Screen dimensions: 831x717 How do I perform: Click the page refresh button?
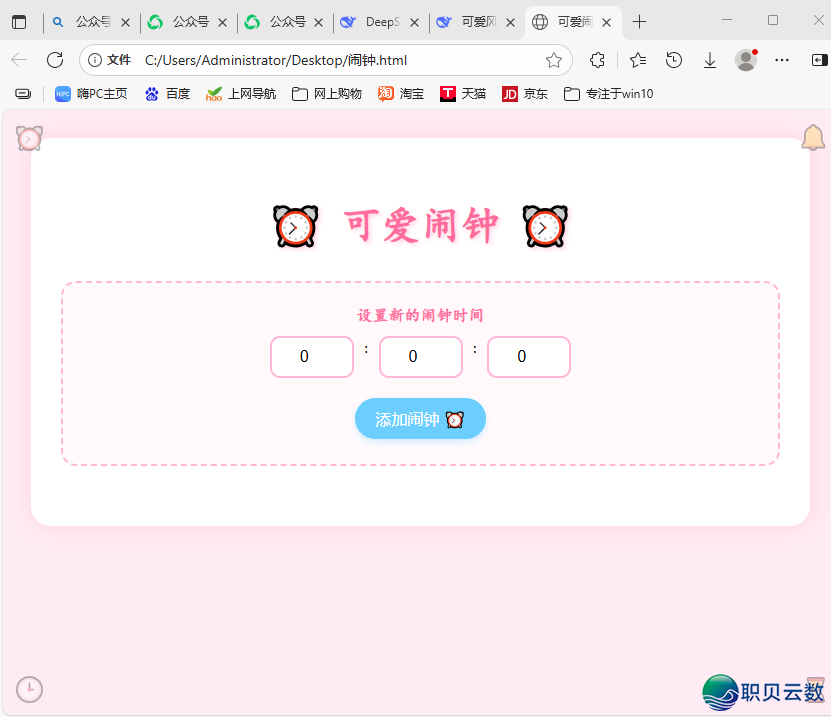pos(55,60)
